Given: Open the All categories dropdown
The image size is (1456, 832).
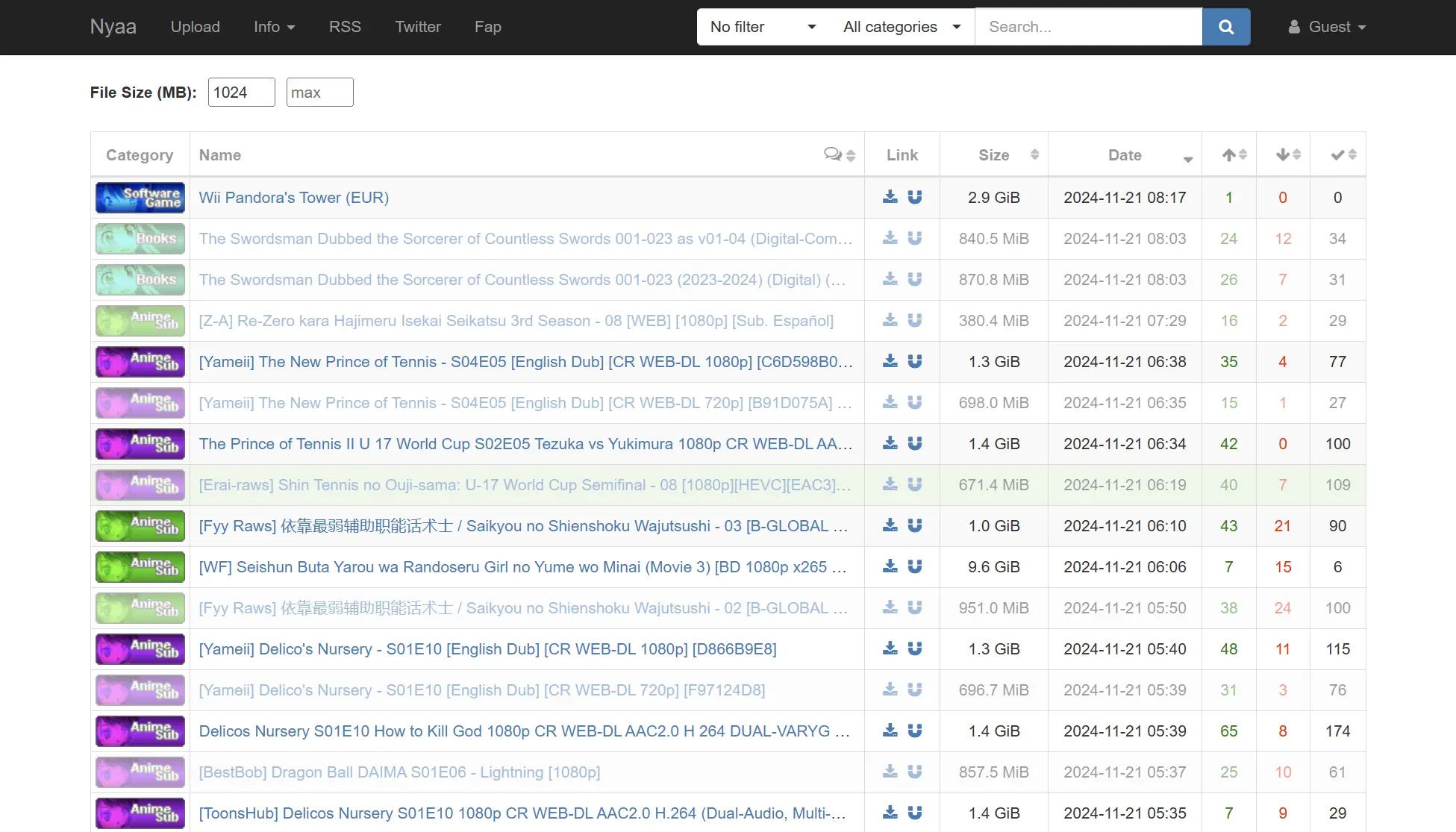Looking at the screenshot, I should (901, 27).
